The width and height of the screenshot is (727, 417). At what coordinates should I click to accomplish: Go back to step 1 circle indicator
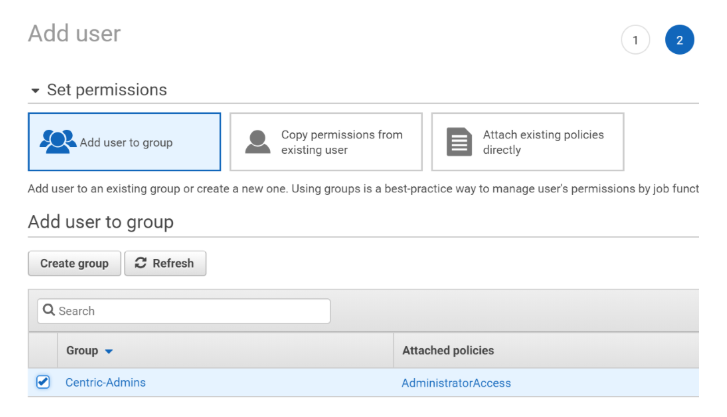pyautogui.click(x=635, y=40)
